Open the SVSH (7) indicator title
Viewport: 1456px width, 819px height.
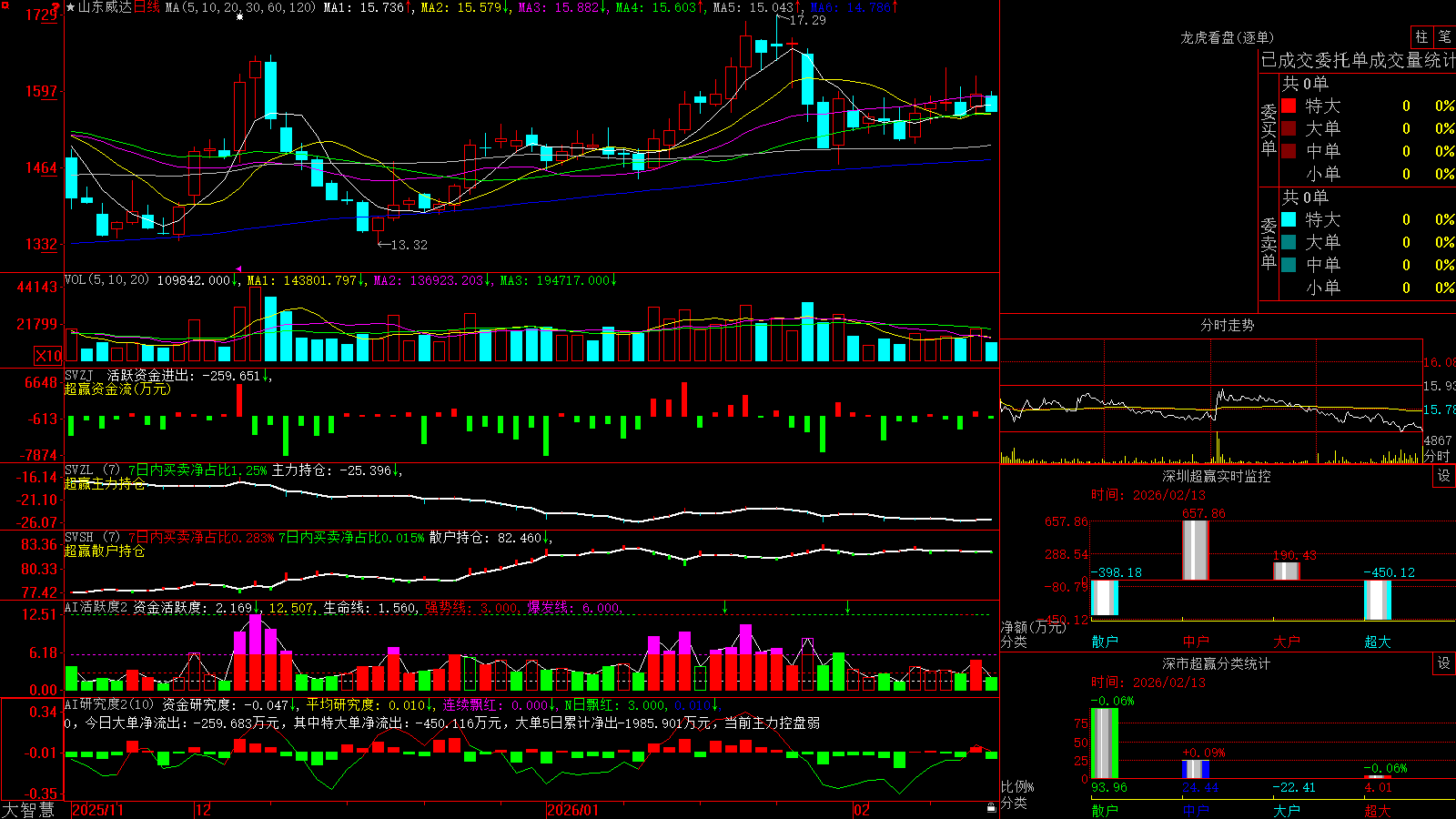93,537
